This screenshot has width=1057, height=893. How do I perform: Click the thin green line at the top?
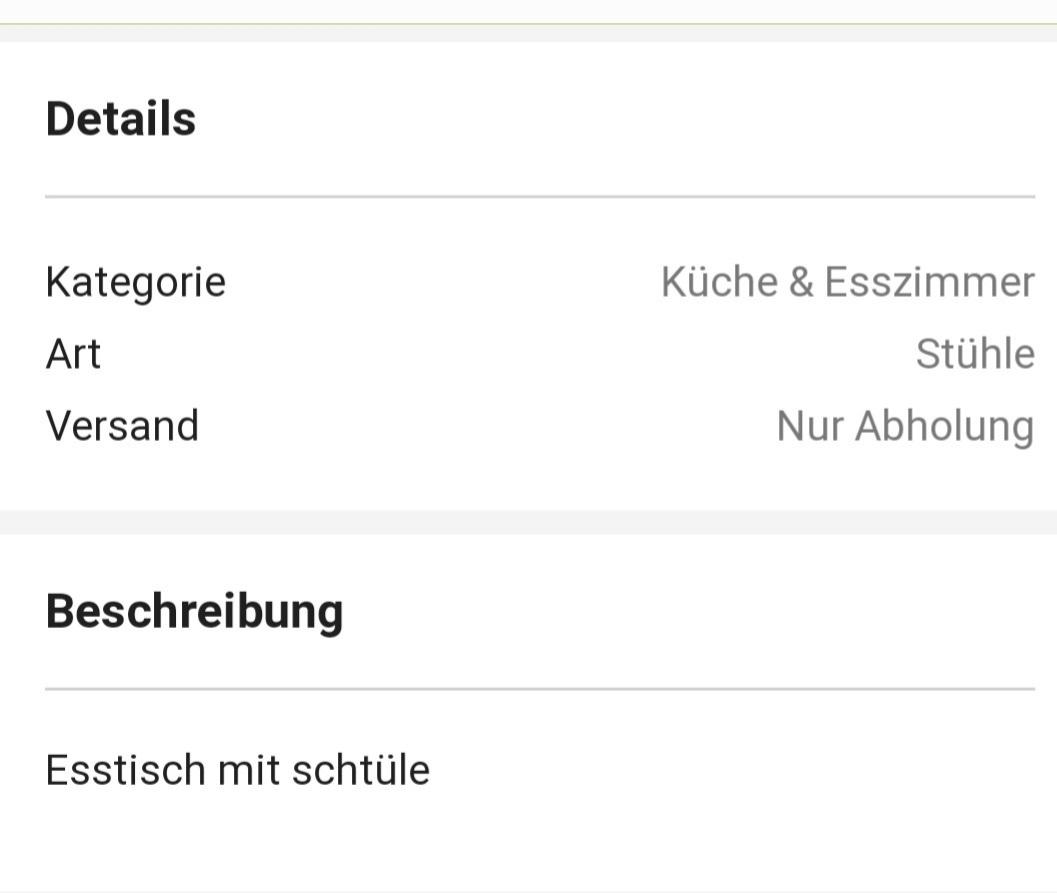point(528,23)
